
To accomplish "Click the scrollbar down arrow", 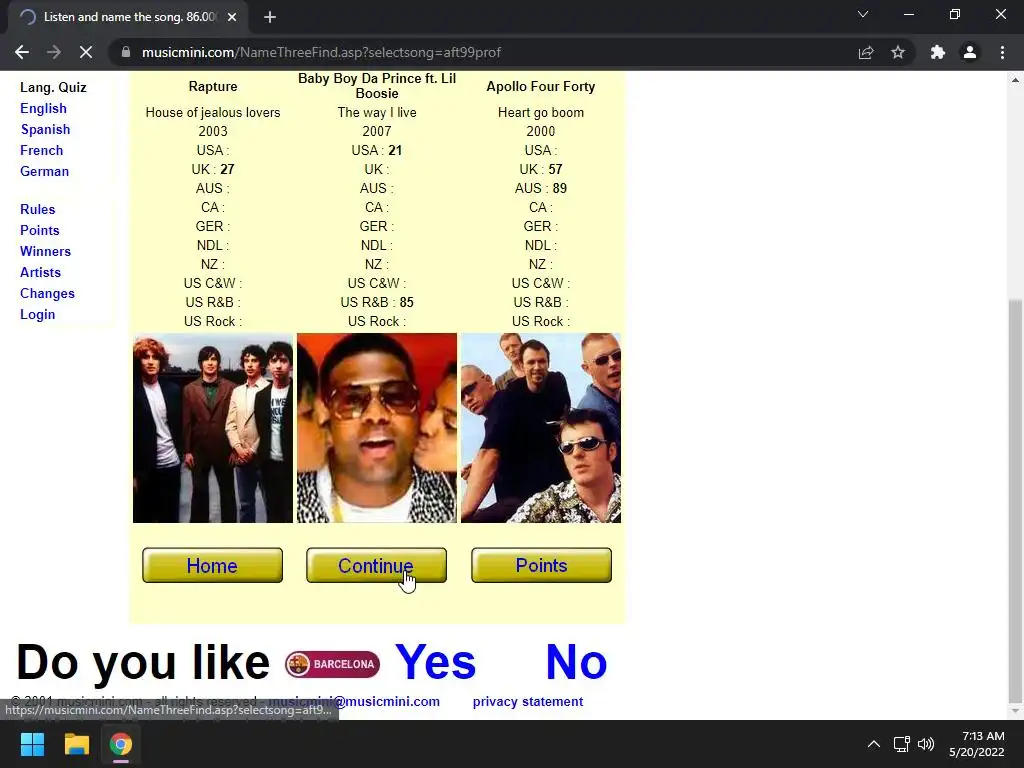I will pyautogui.click(x=1014, y=711).
